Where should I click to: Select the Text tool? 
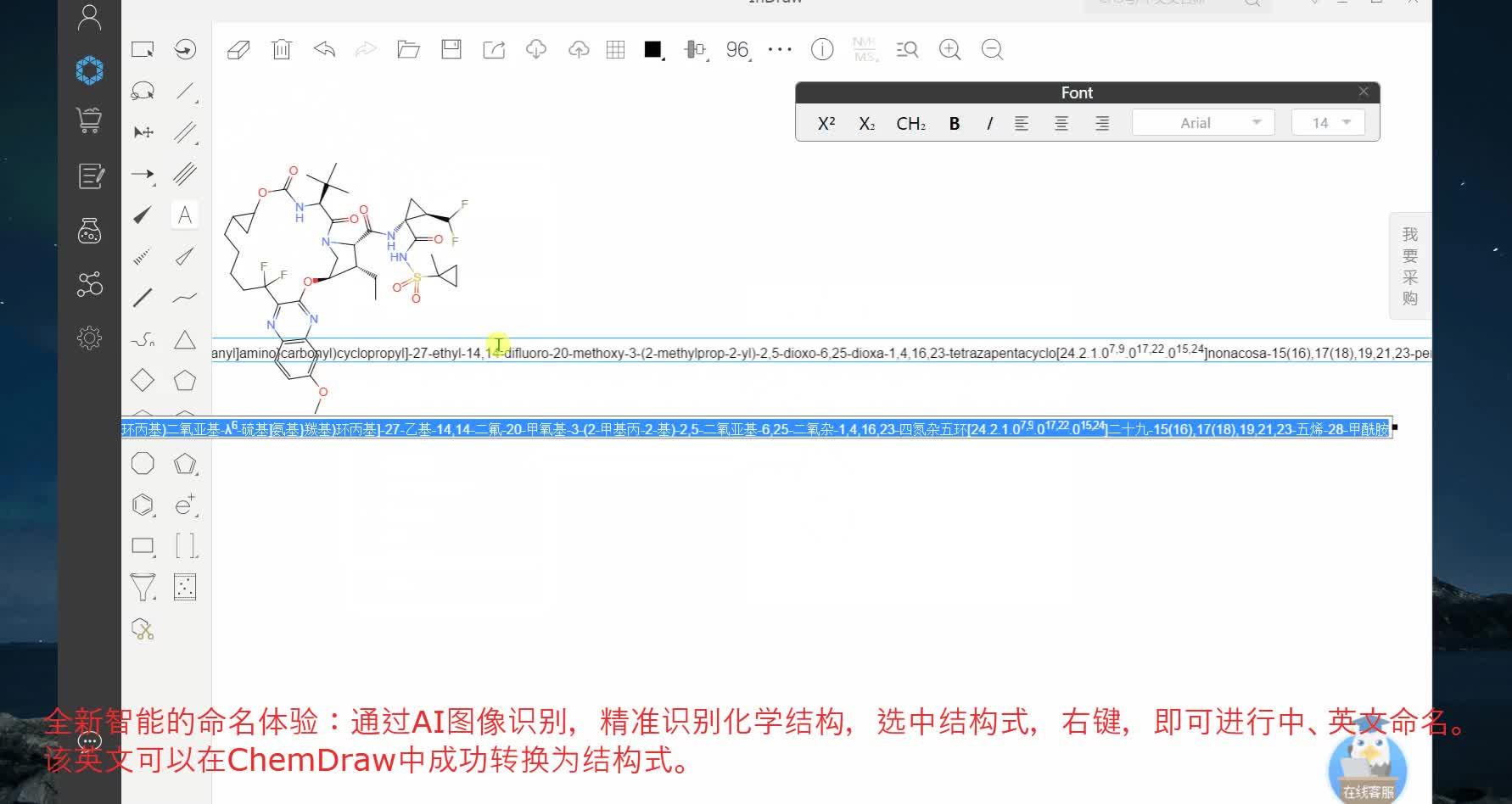click(x=185, y=215)
